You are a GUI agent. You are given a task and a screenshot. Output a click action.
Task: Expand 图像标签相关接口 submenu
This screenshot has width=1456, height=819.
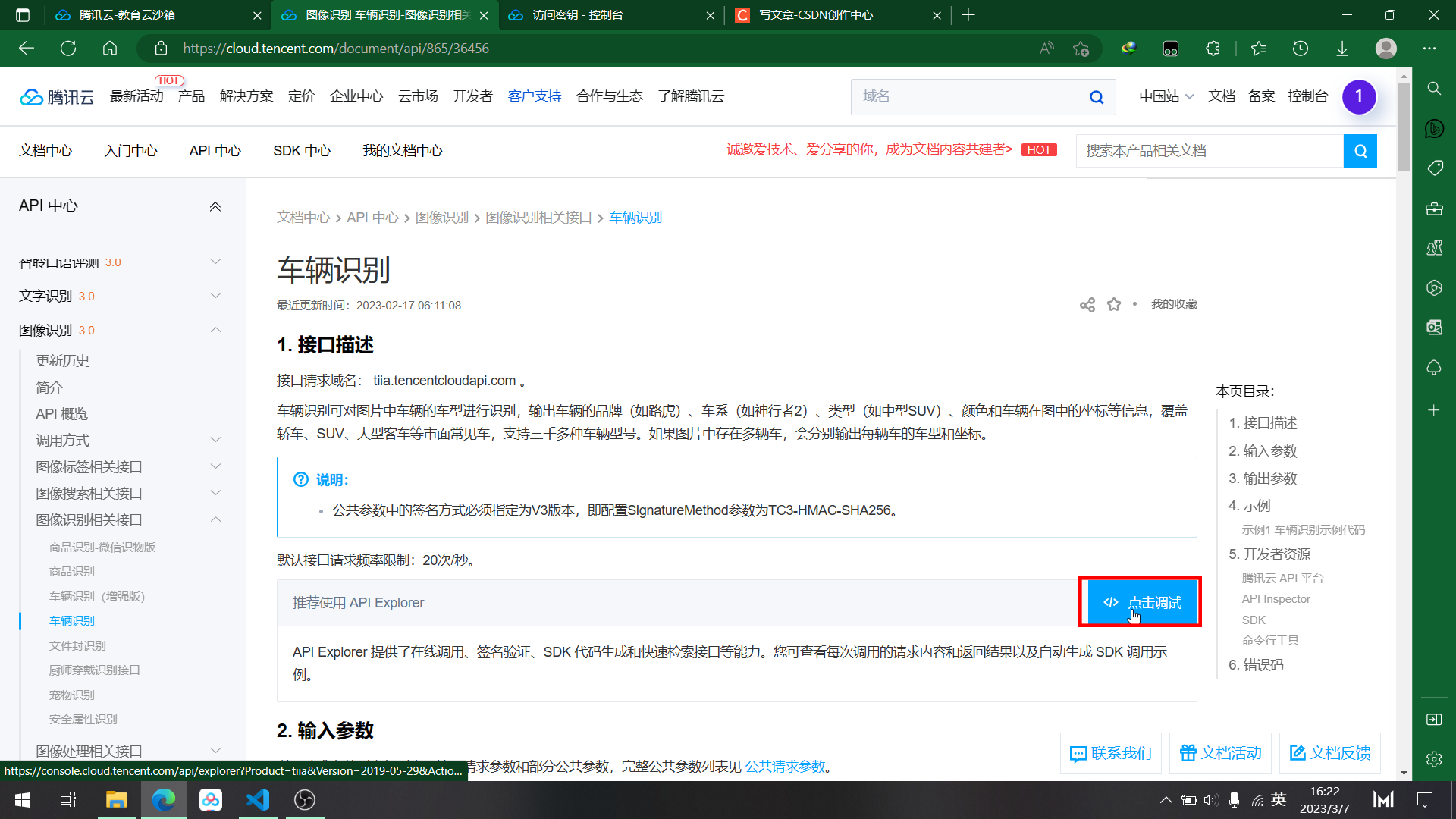click(x=215, y=466)
